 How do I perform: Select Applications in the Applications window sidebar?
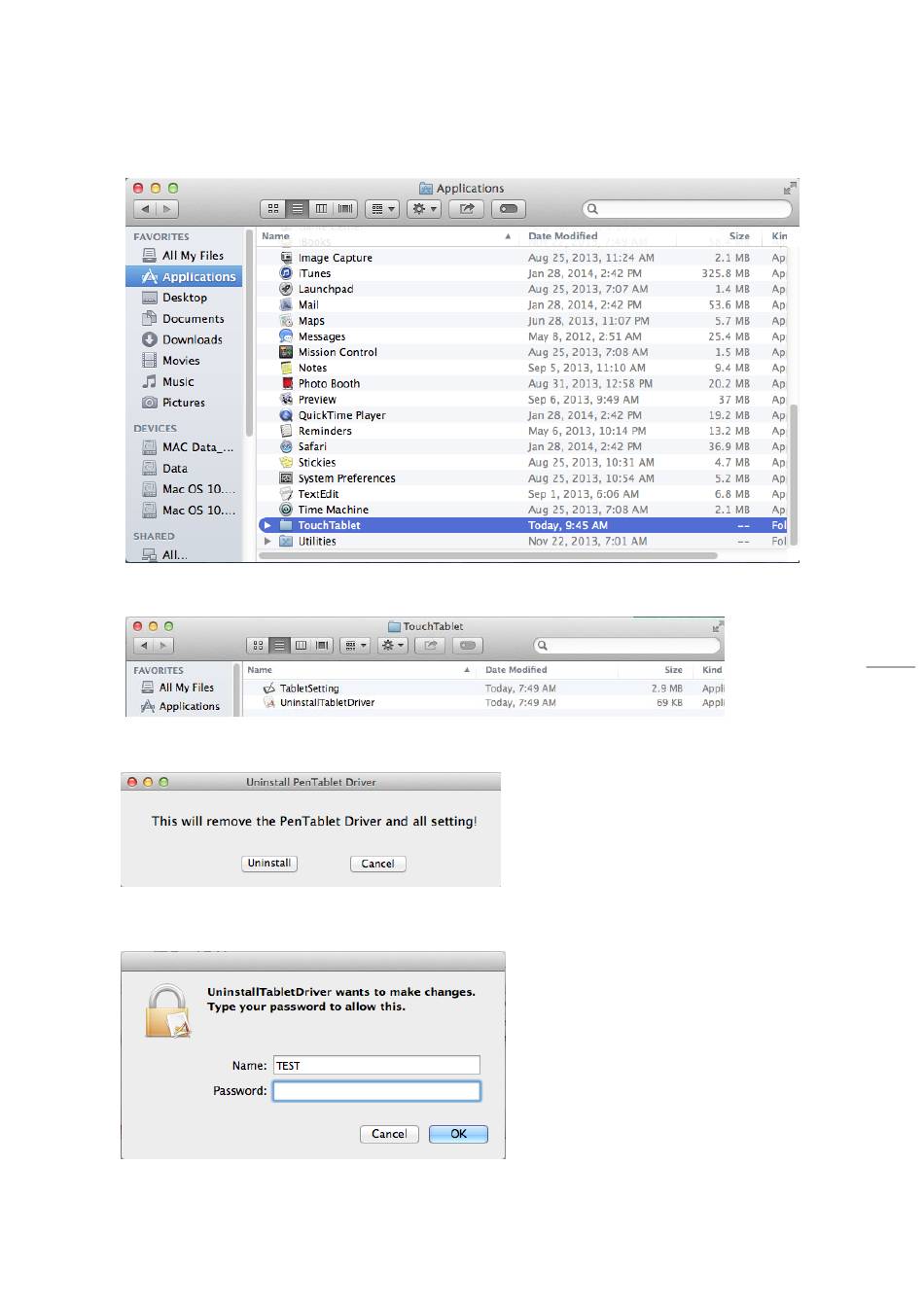[x=184, y=277]
